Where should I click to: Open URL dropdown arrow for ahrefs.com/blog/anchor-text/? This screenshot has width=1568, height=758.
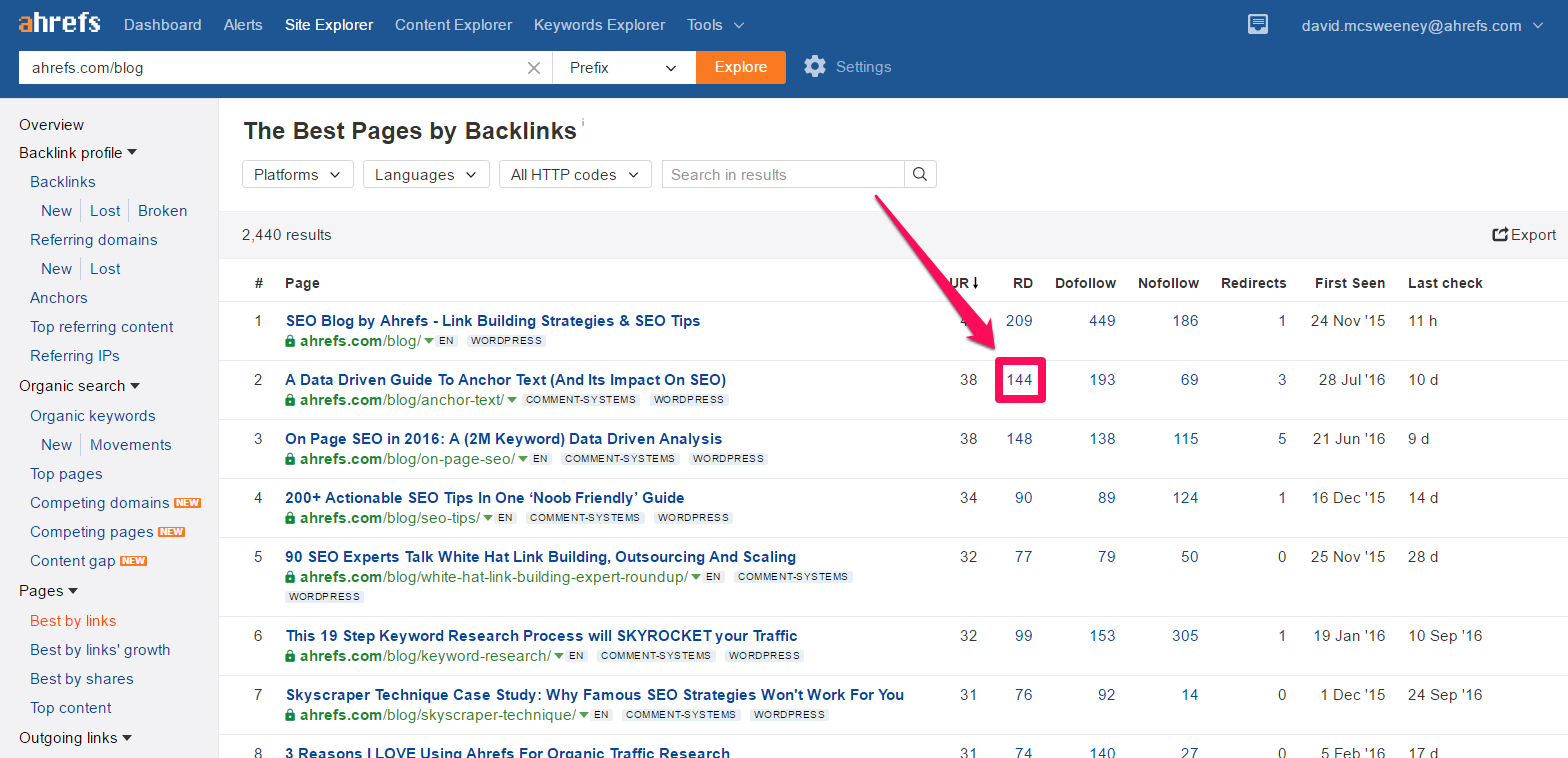(x=511, y=400)
